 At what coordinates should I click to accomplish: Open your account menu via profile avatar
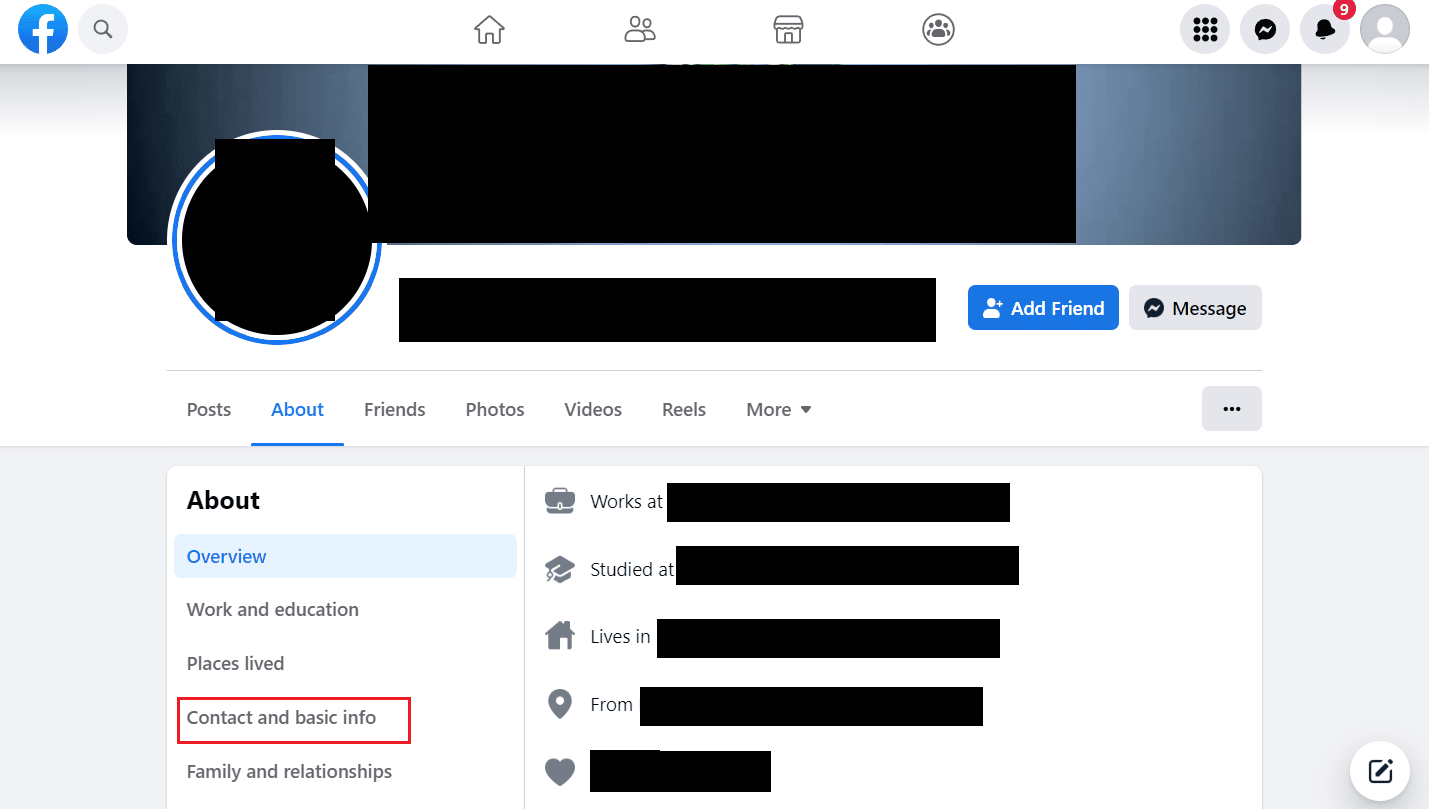click(1384, 29)
